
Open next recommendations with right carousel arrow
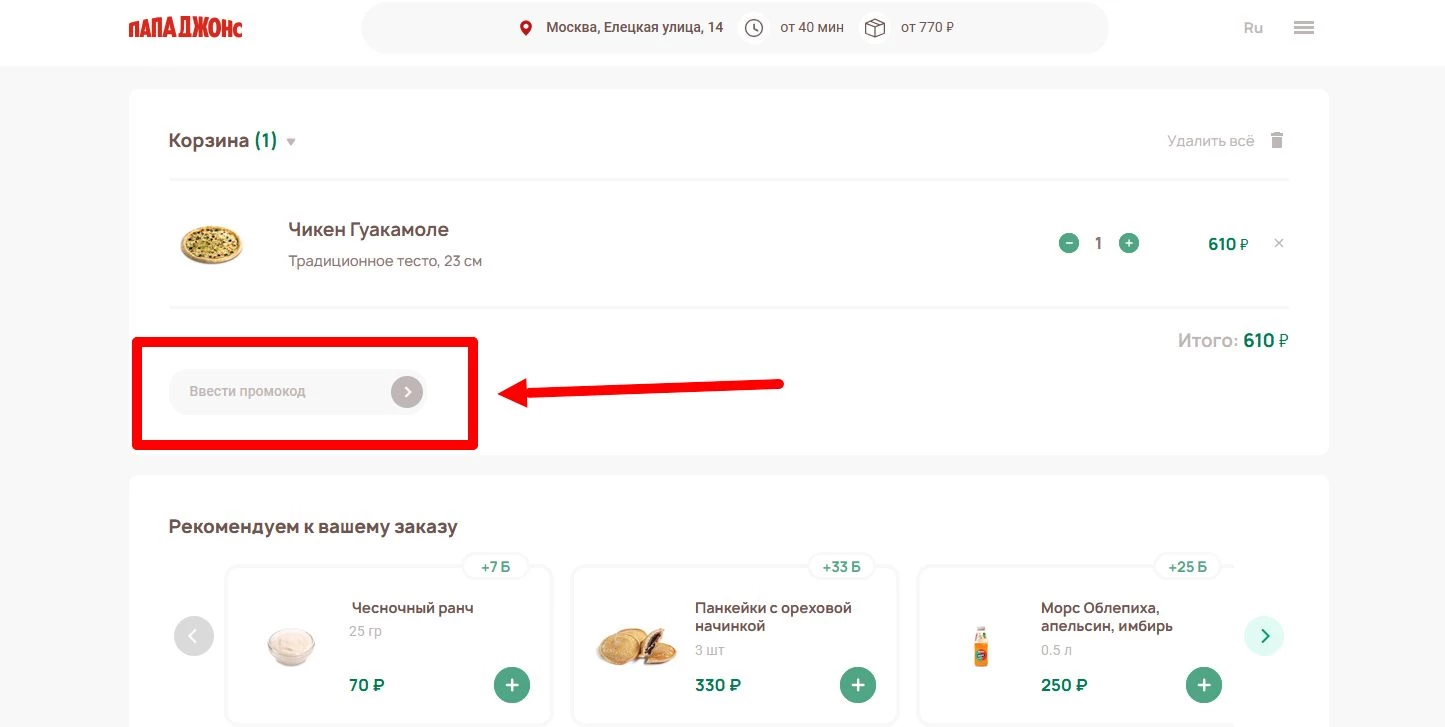(1264, 635)
